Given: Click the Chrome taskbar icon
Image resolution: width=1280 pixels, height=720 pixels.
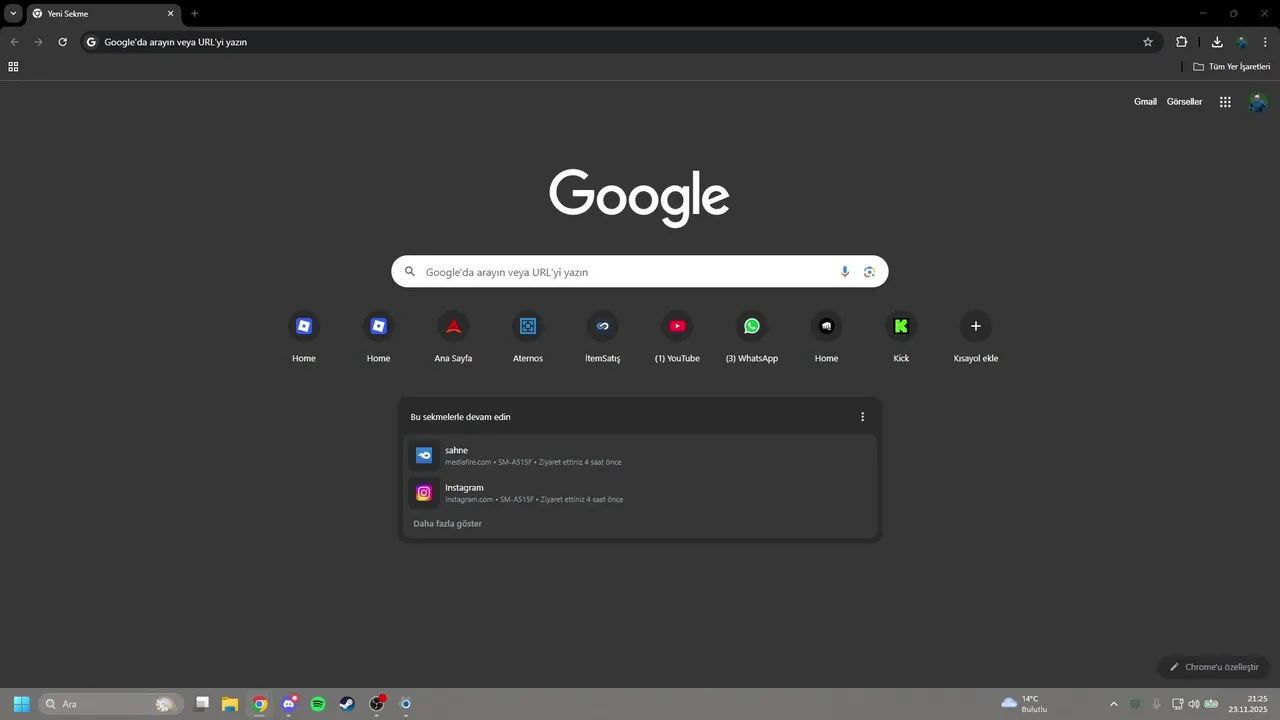Looking at the screenshot, I should tap(260, 704).
